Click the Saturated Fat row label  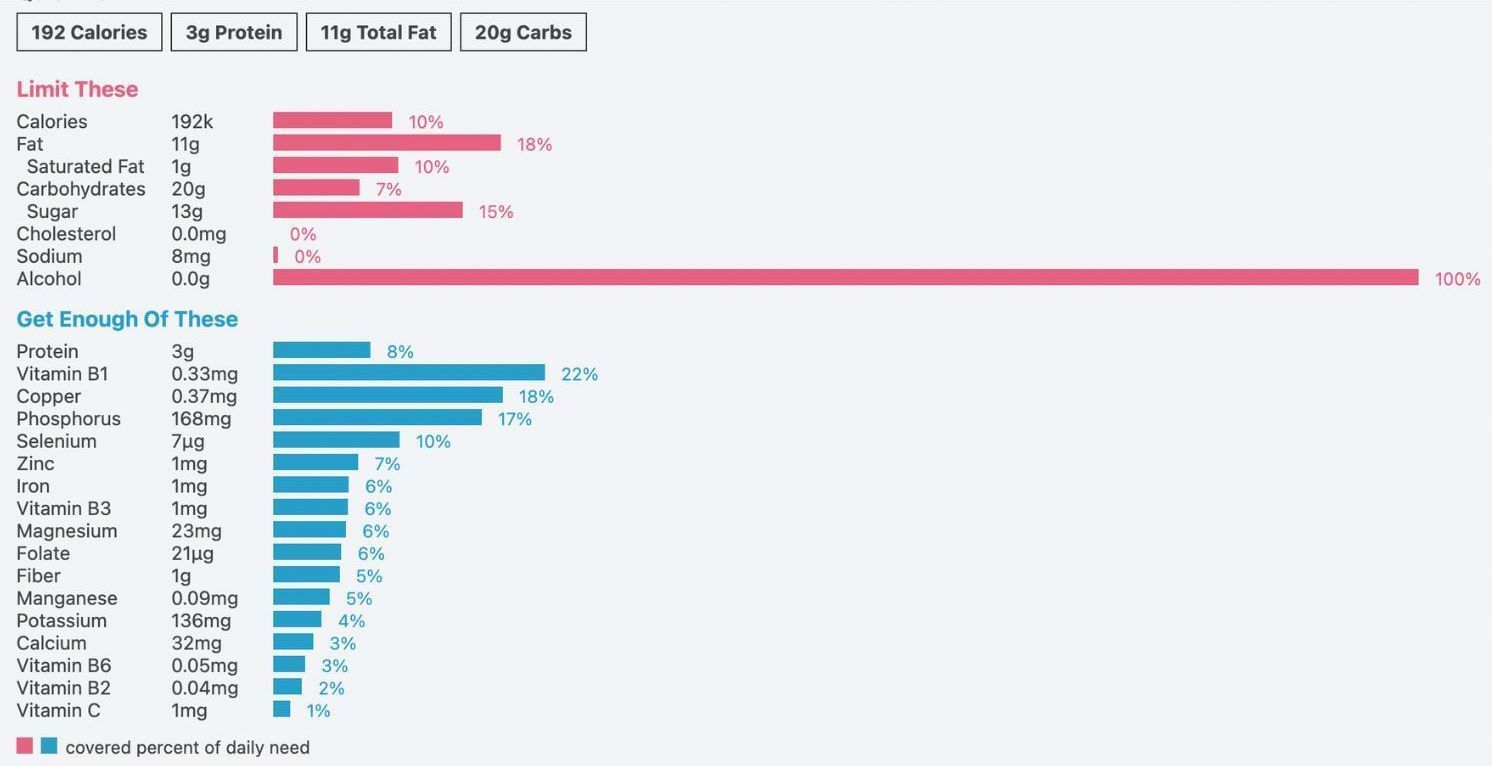point(85,166)
